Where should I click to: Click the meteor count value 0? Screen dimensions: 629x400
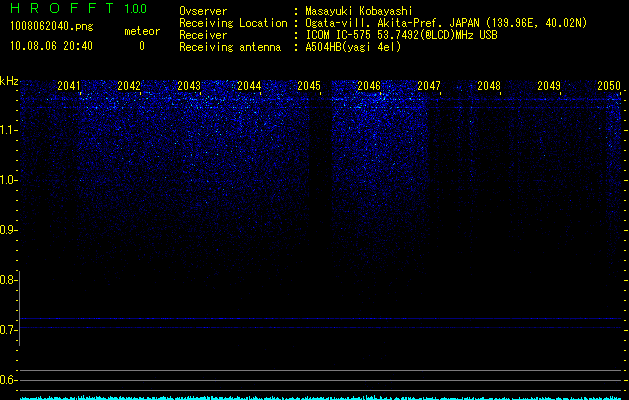click(x=142, y=46)
